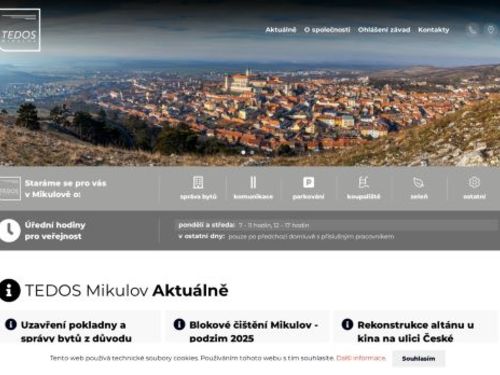The width and height of the screenshot is (500, 375).
Task: Click the phone icon in header
Action: pos(472,30)
